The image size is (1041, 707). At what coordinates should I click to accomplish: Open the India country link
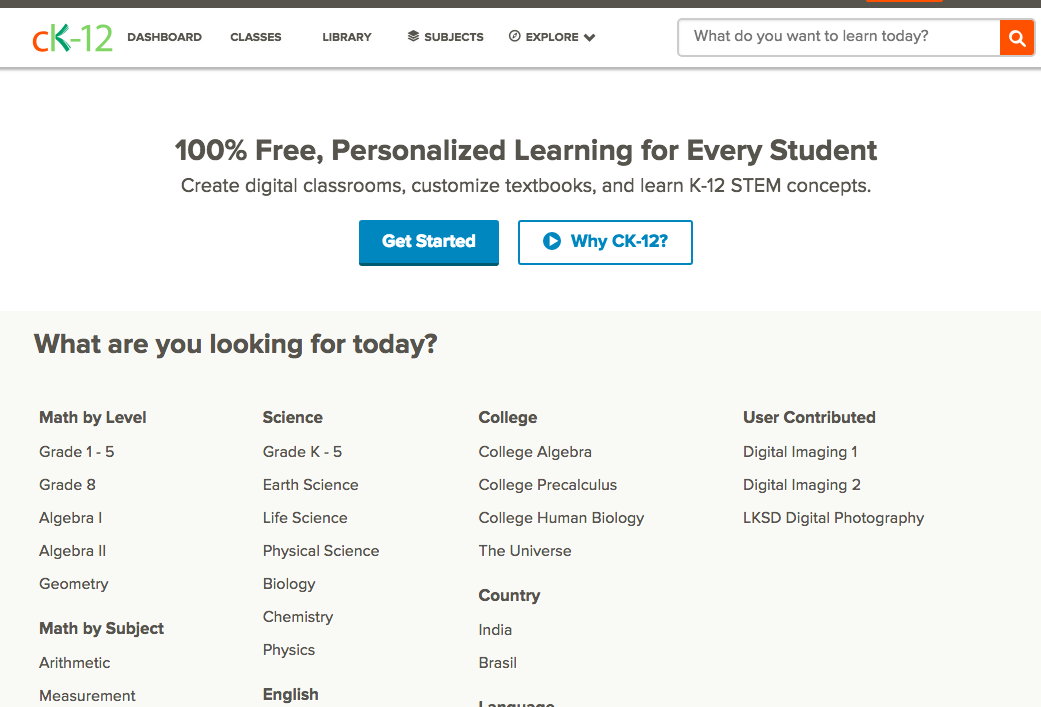click(495, 630)
